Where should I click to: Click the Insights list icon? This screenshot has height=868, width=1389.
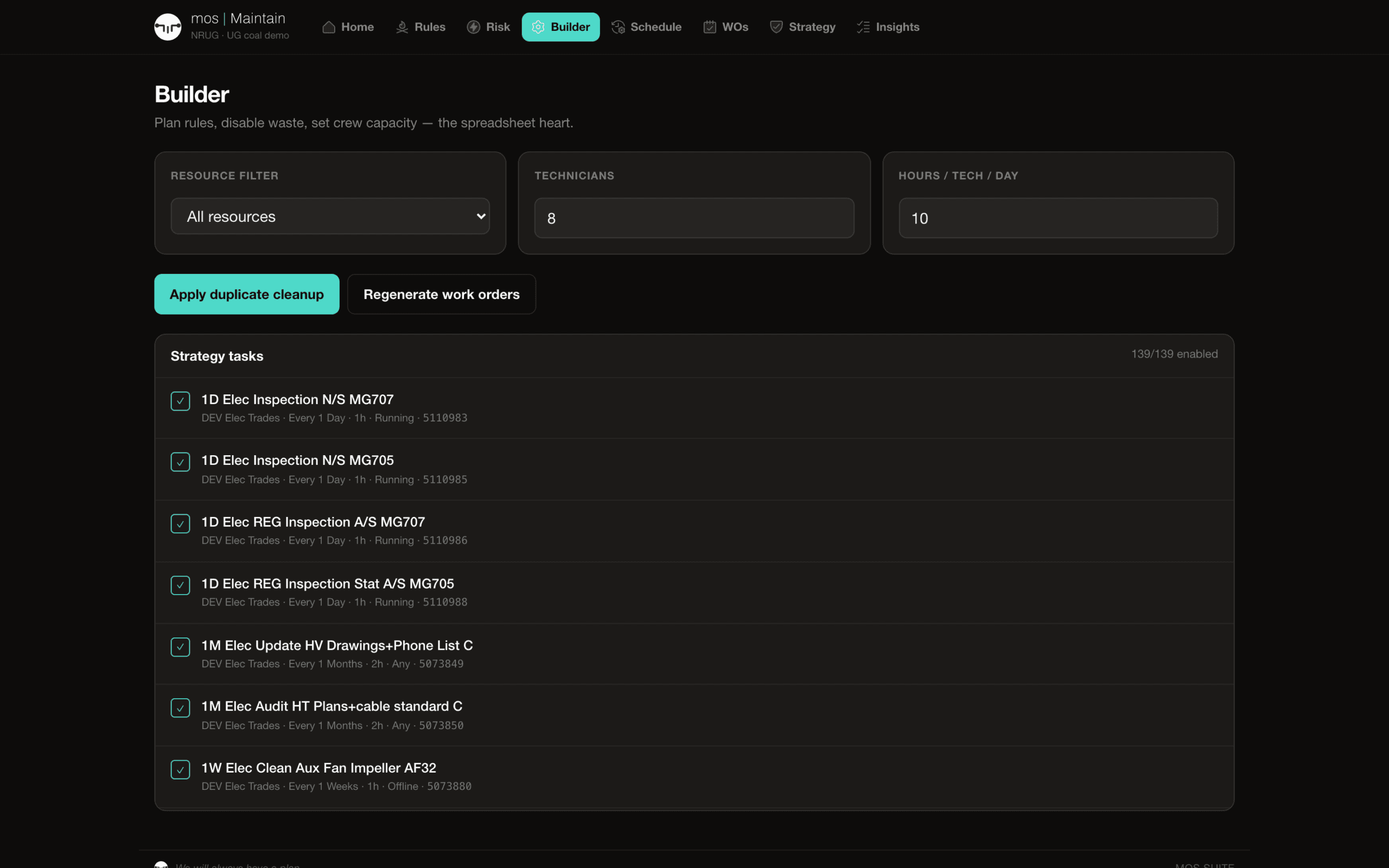(x=864, y=27)
